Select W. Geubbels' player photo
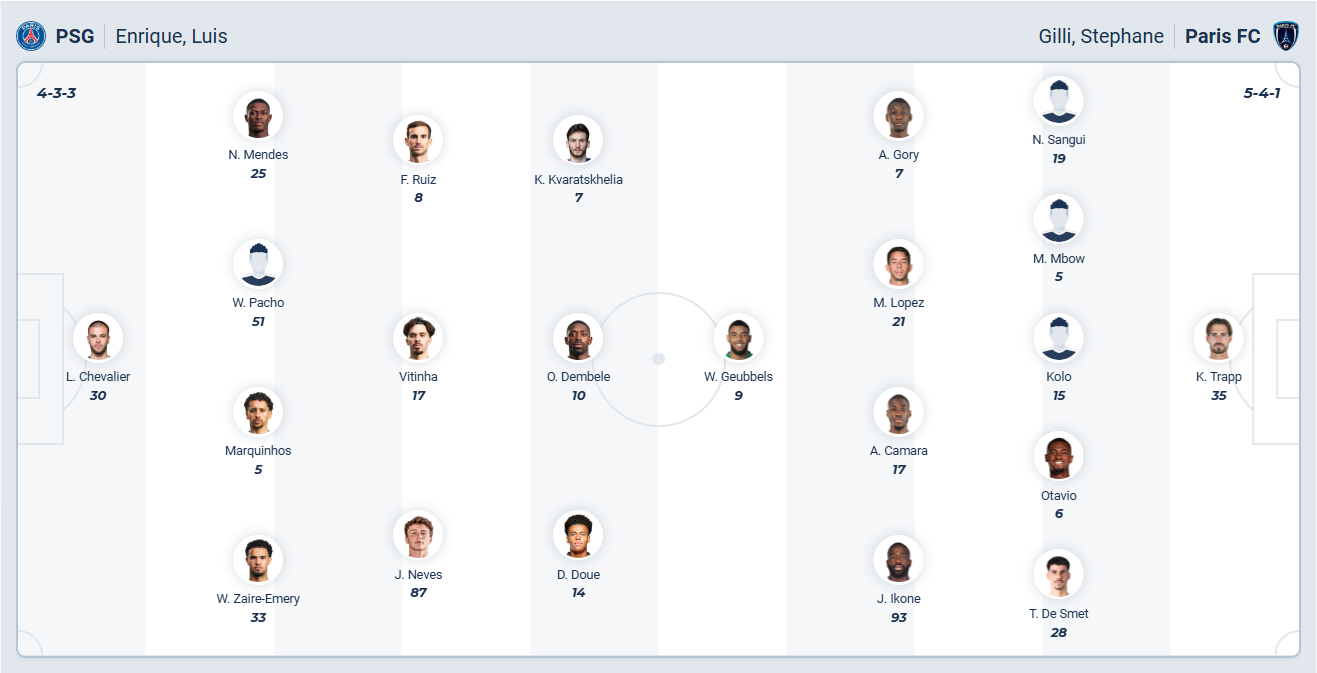This screenshot has height=673, width=1317. pyautogui.click(x=738, y=338)
